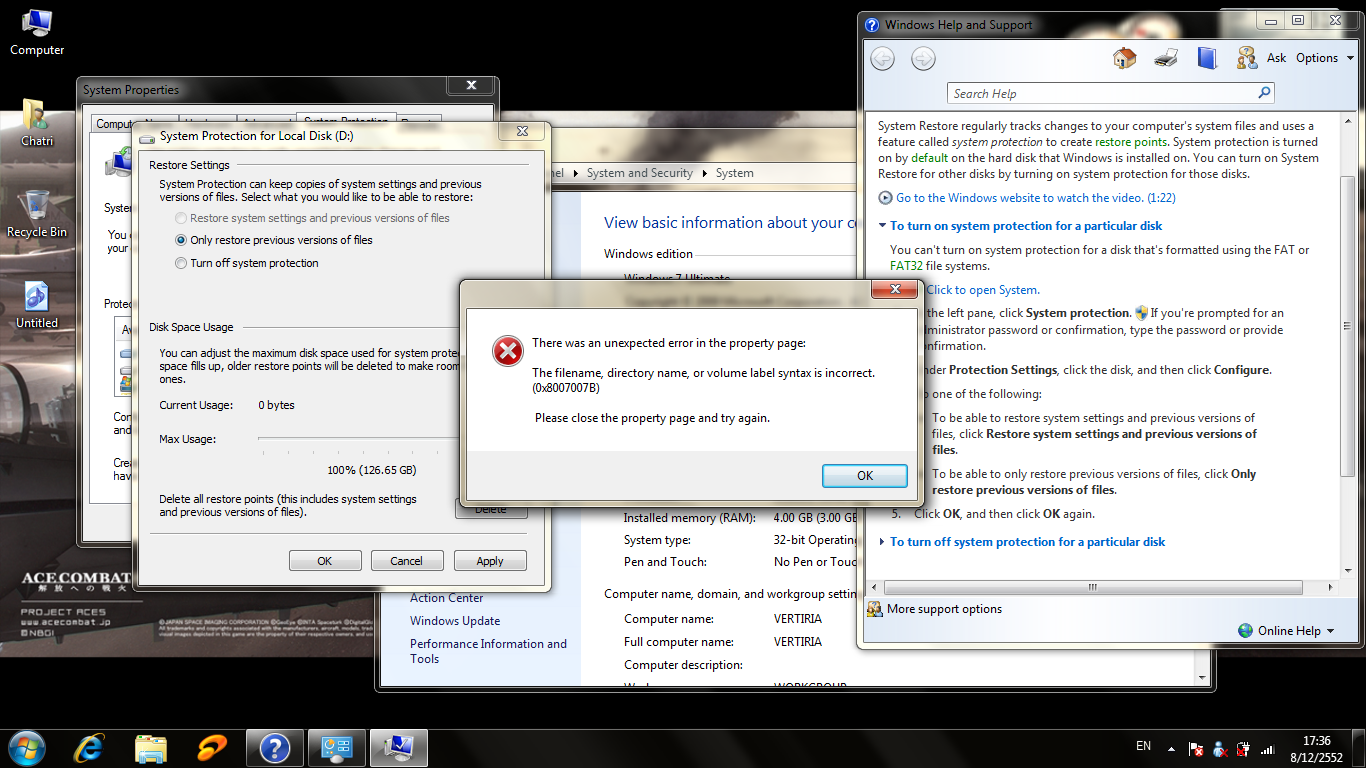Open Action Center flag in system tray
The width and height of the screenshot is (1366, 768).
(x=1196, y=748)
